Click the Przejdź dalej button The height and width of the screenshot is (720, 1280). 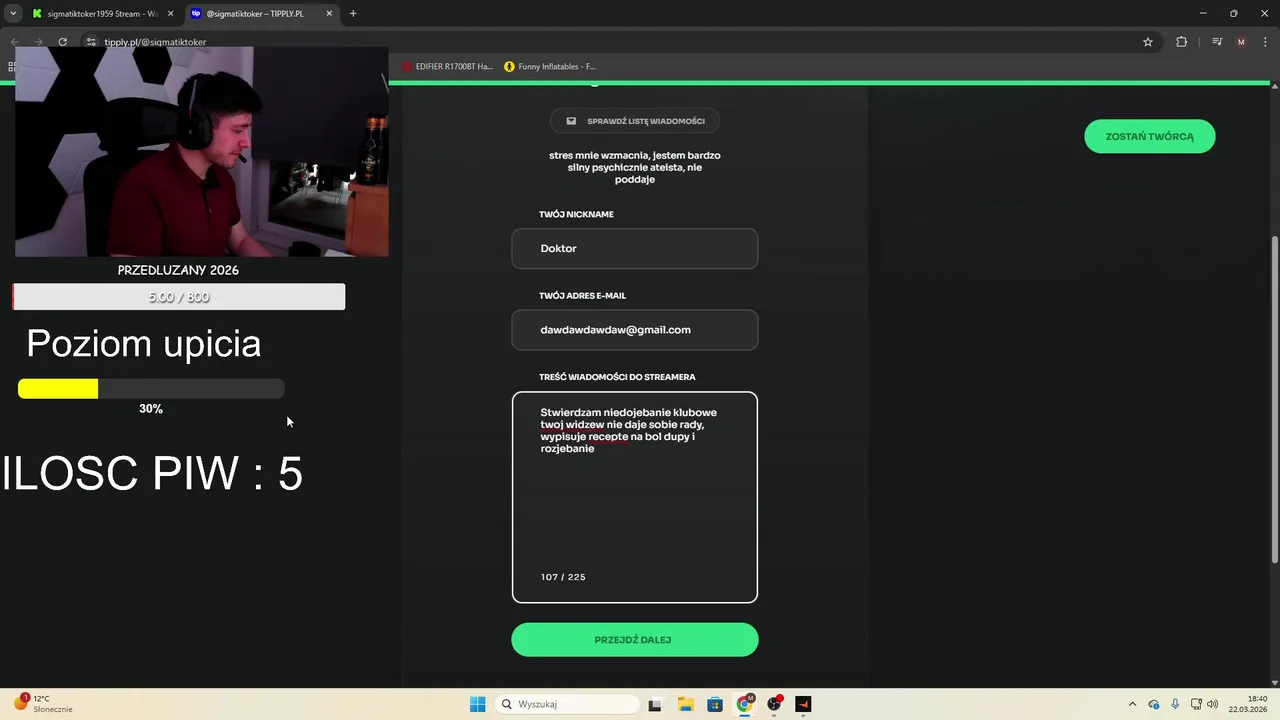[x=634, y=640]
